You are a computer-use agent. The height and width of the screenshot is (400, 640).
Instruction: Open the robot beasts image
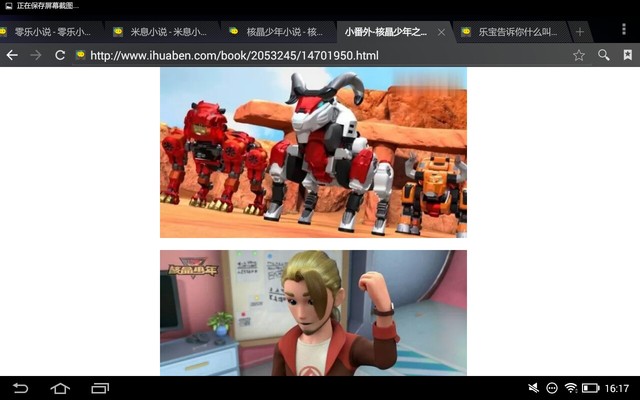point(313,153)
